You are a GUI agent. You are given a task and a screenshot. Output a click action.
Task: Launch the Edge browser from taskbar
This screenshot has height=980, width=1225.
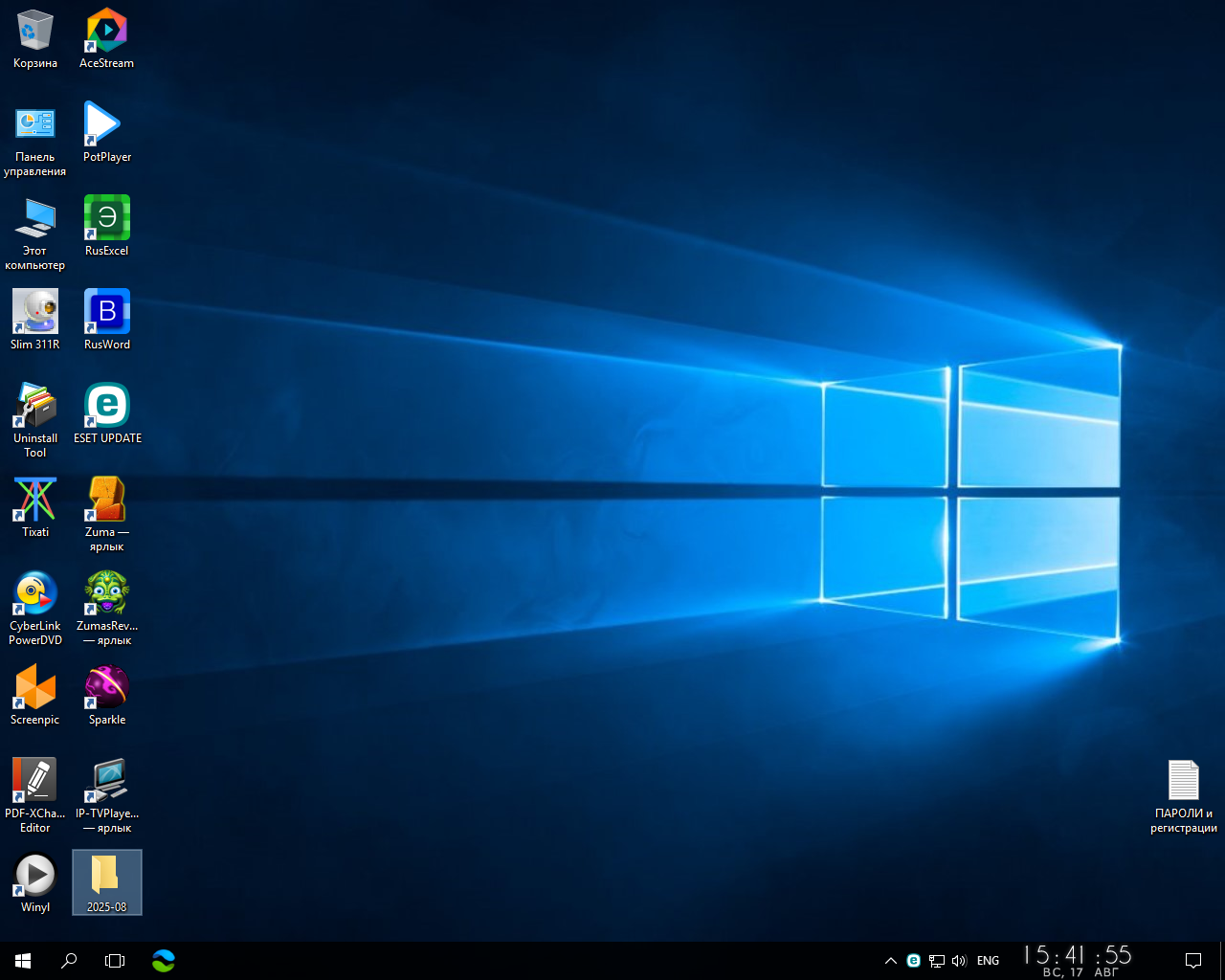[x=164, y=961]
